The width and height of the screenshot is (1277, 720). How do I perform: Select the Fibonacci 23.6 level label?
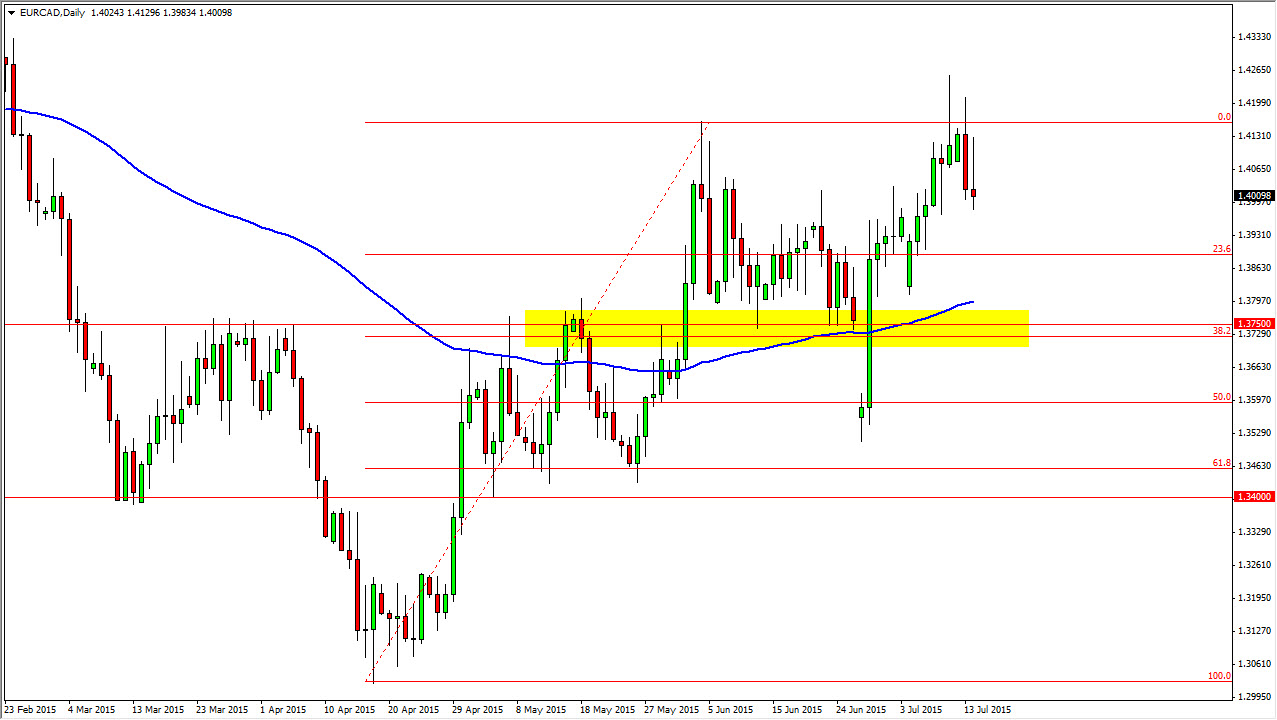click(1222, 249)
